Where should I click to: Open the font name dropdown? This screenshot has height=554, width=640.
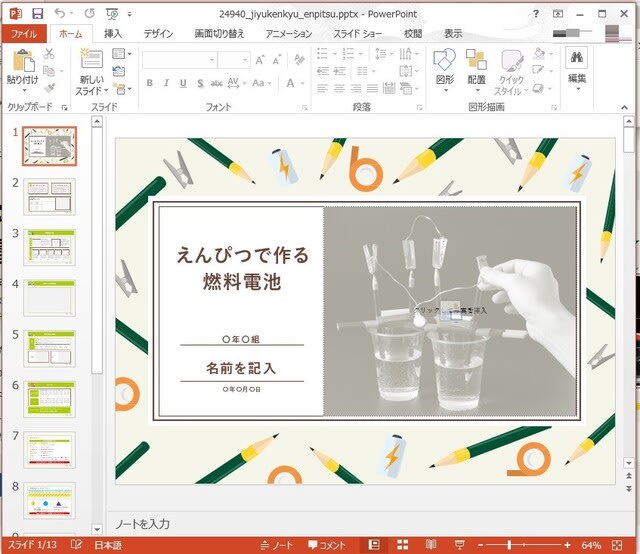click(x=212, y=60)
